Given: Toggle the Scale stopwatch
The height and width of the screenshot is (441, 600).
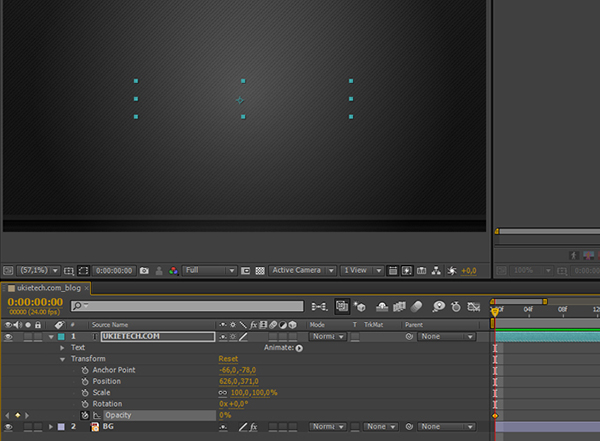Looking at the screenshot, I should [x=85, y=393].
